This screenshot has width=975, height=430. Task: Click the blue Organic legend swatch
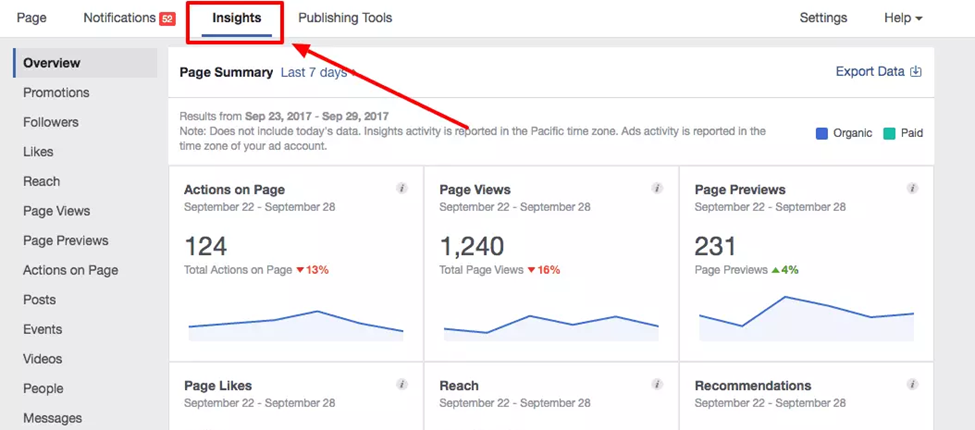click(821, 133)
